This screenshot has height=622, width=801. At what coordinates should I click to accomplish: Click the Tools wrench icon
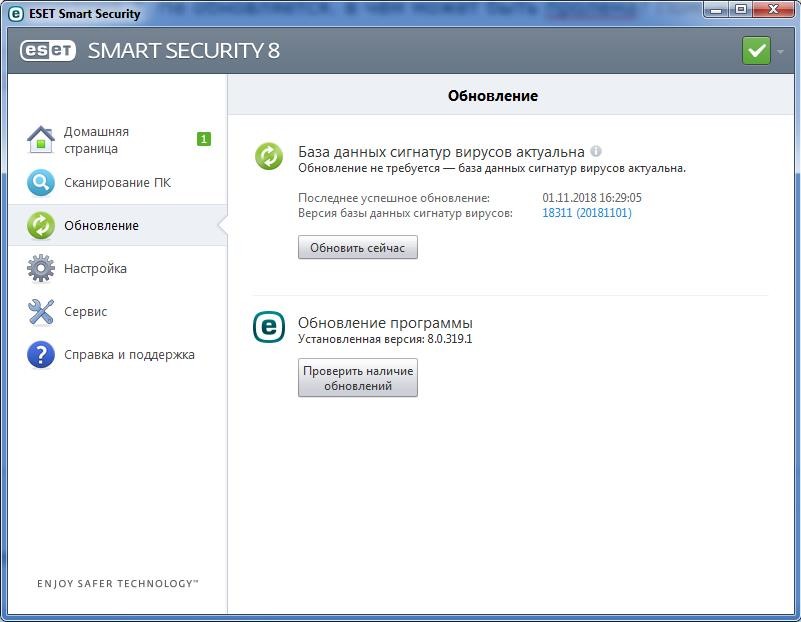[x=41, y=312]
